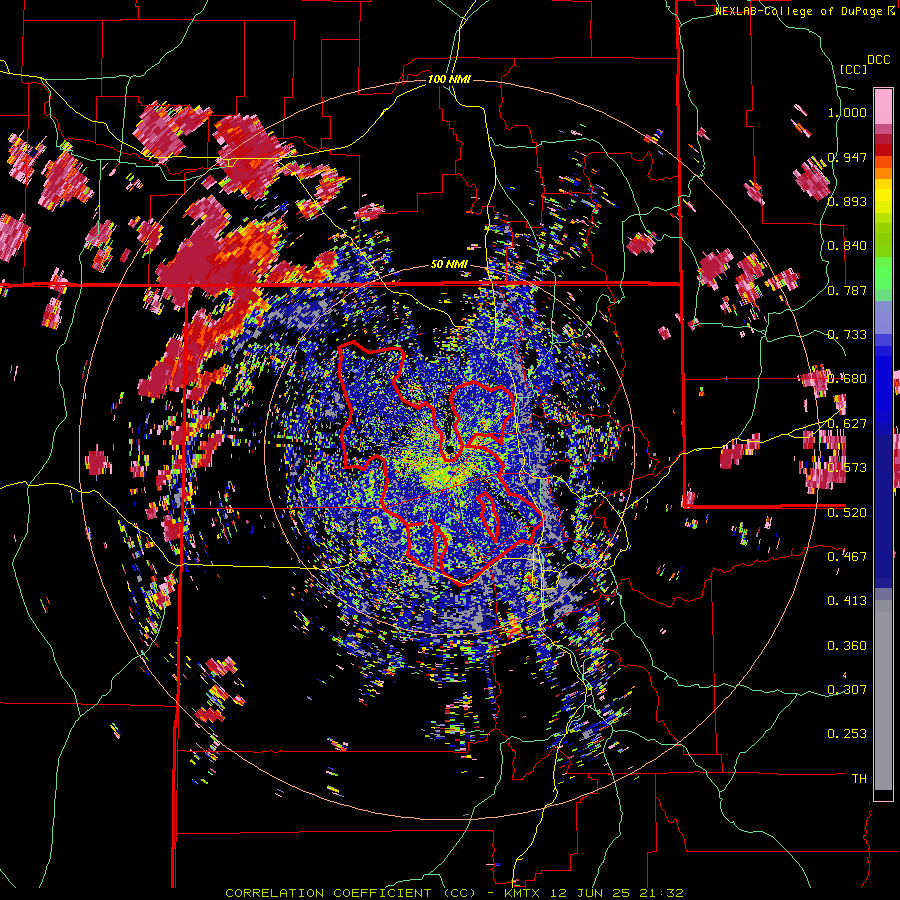Click the TH threshold label on the scale

pos(859,779)
